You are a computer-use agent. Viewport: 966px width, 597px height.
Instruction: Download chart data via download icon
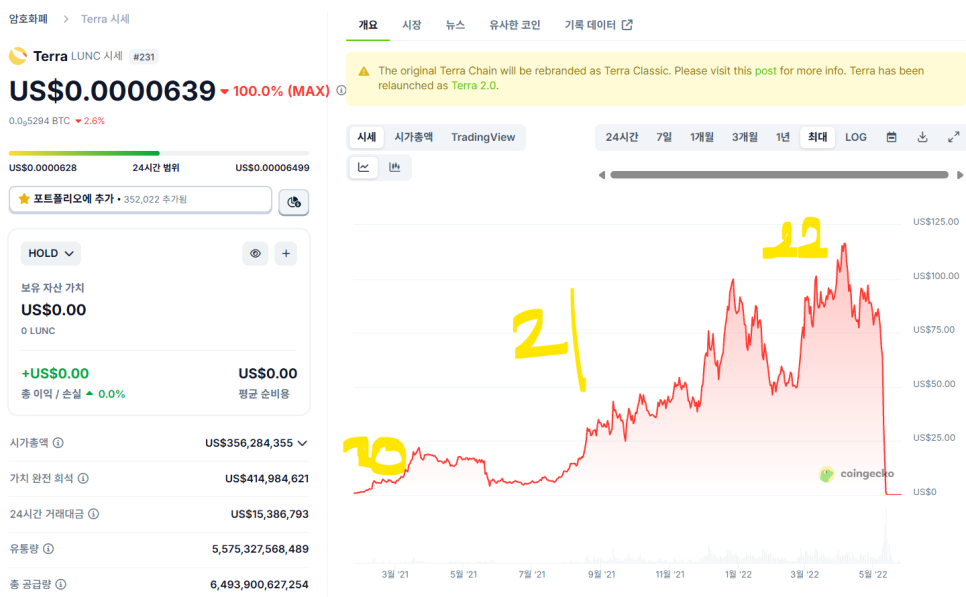[x=922, y=137]
